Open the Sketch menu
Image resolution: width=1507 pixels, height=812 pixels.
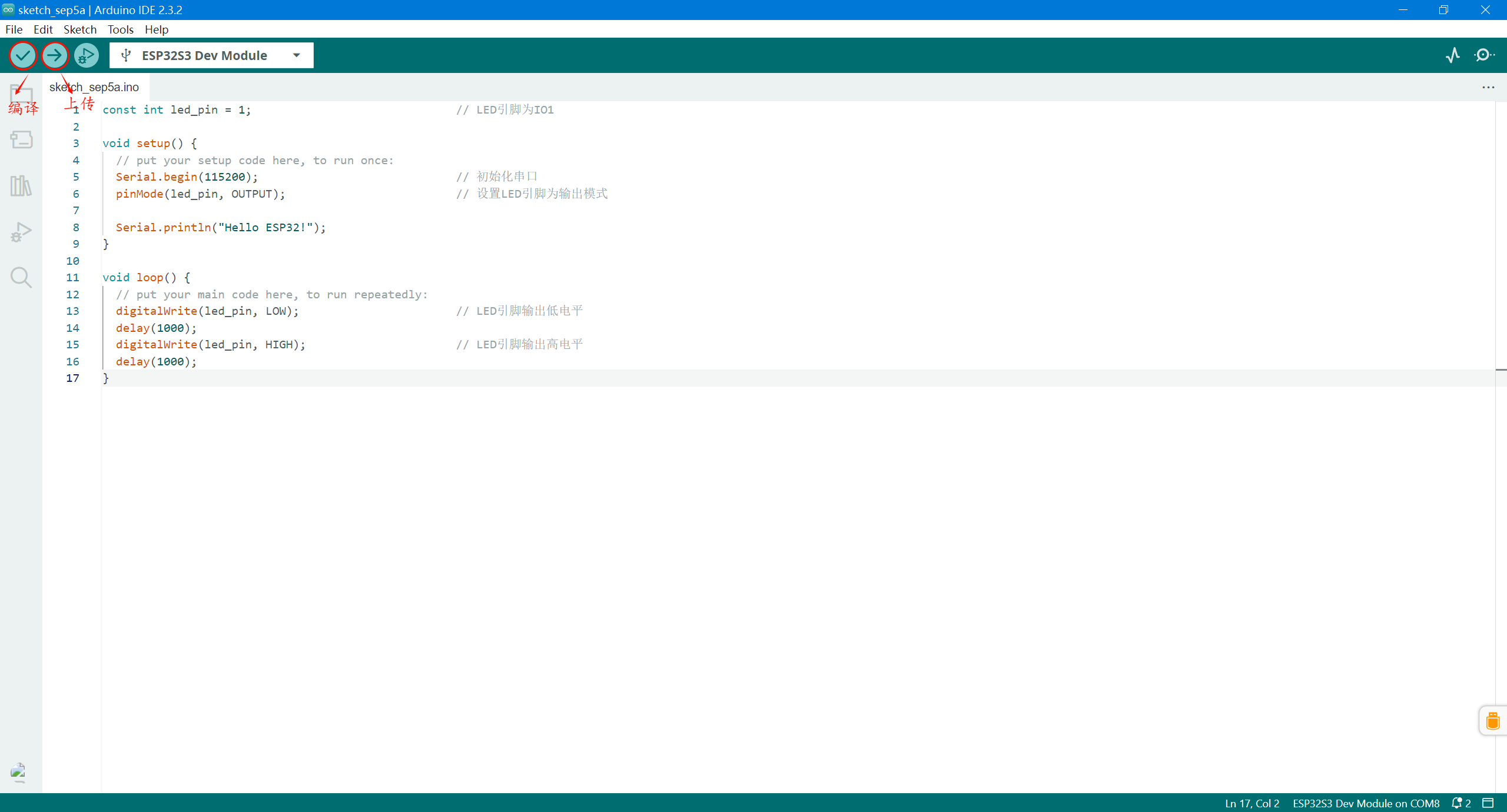80,29
